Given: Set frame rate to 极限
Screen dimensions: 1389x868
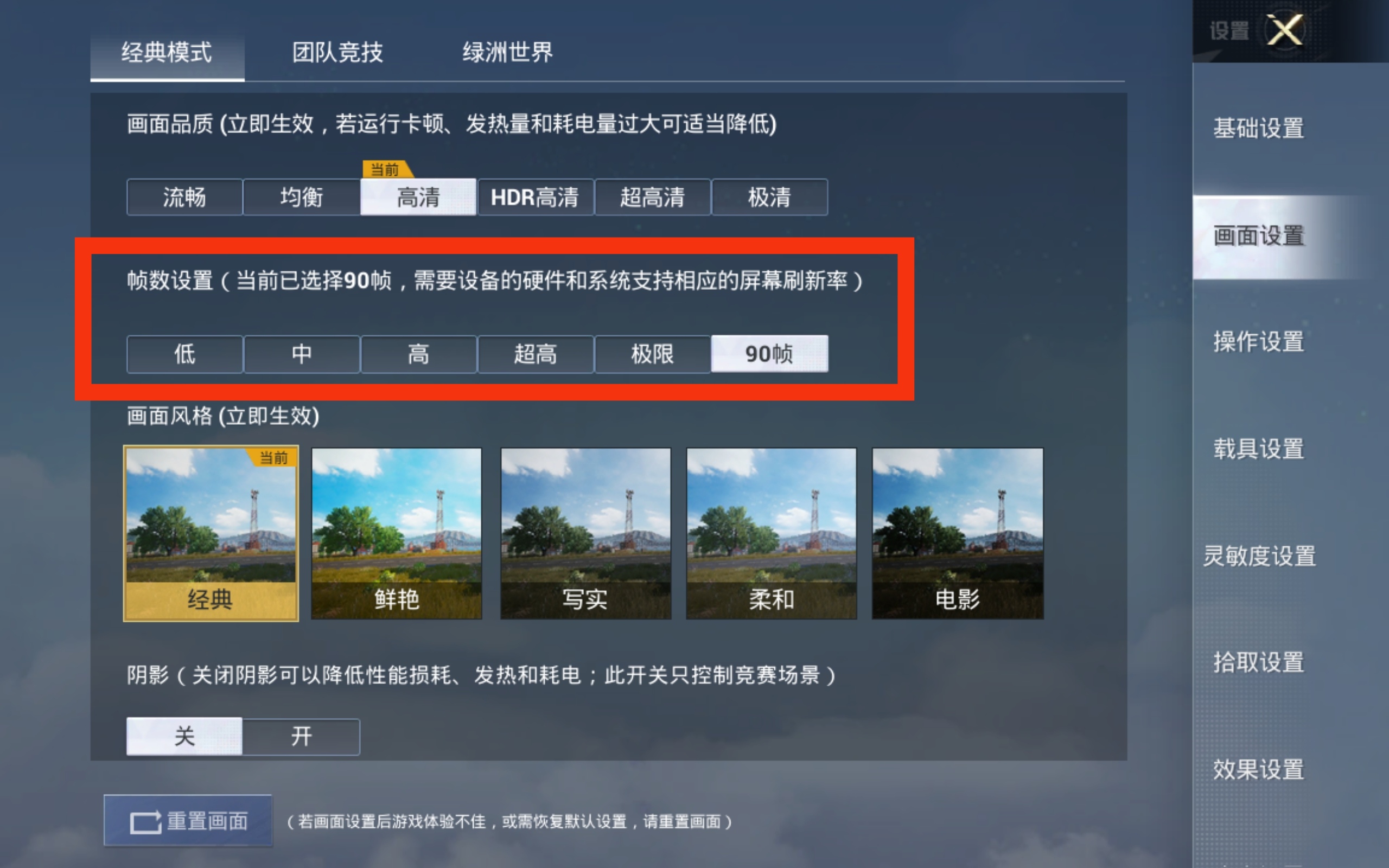Looking at the screenshot, I should (652, 354).
